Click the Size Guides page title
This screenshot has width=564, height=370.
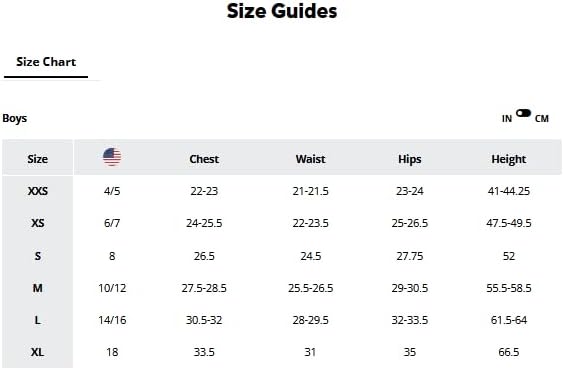(282, 10)
